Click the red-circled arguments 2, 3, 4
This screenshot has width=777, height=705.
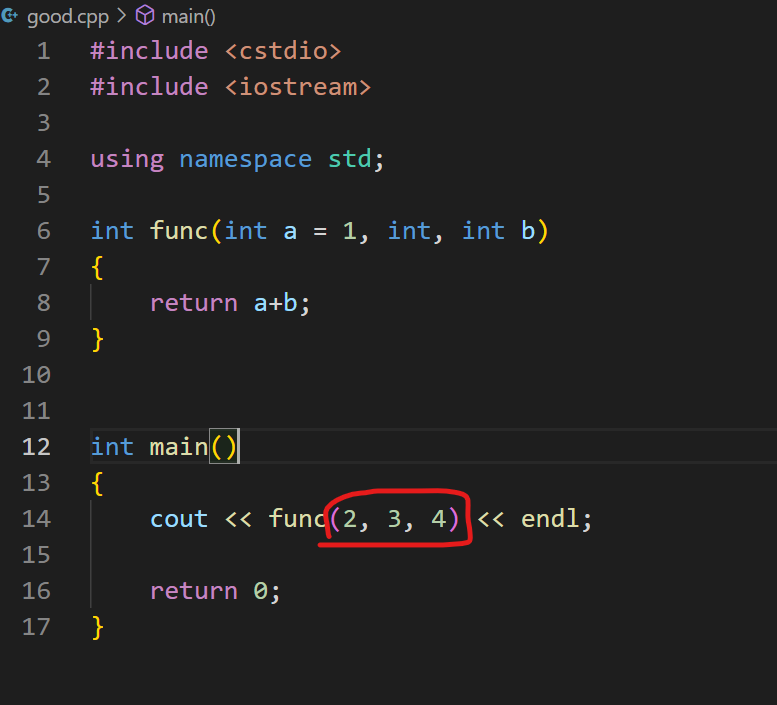click(x=394, y=519)
